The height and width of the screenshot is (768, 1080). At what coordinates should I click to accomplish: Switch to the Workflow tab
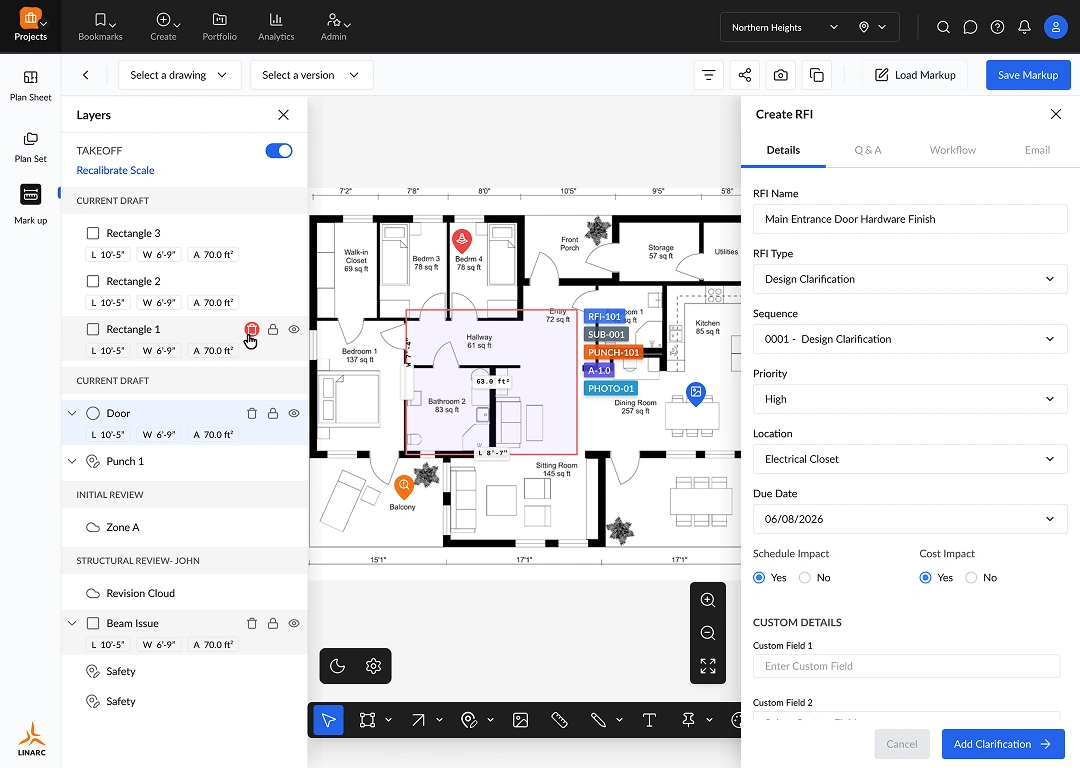[953, 150]
